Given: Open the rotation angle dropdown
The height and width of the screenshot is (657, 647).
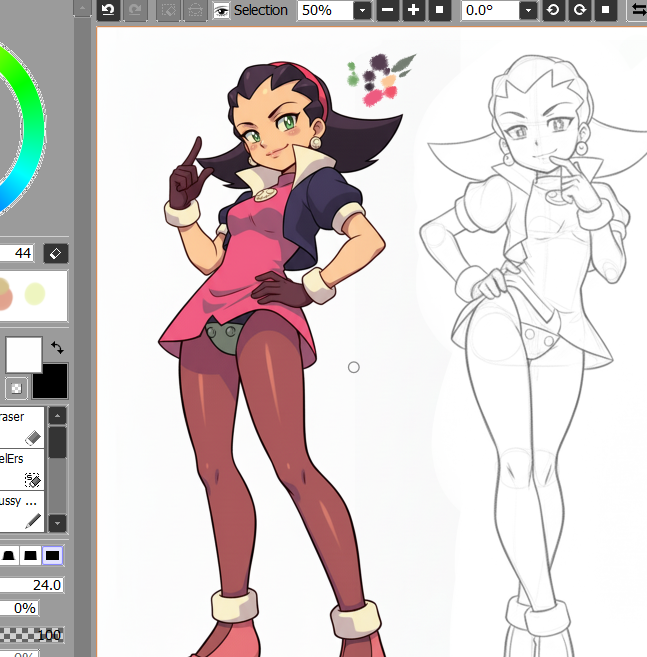Looking at the screenshot, I should pyautogui.click(x=528, y=10).
